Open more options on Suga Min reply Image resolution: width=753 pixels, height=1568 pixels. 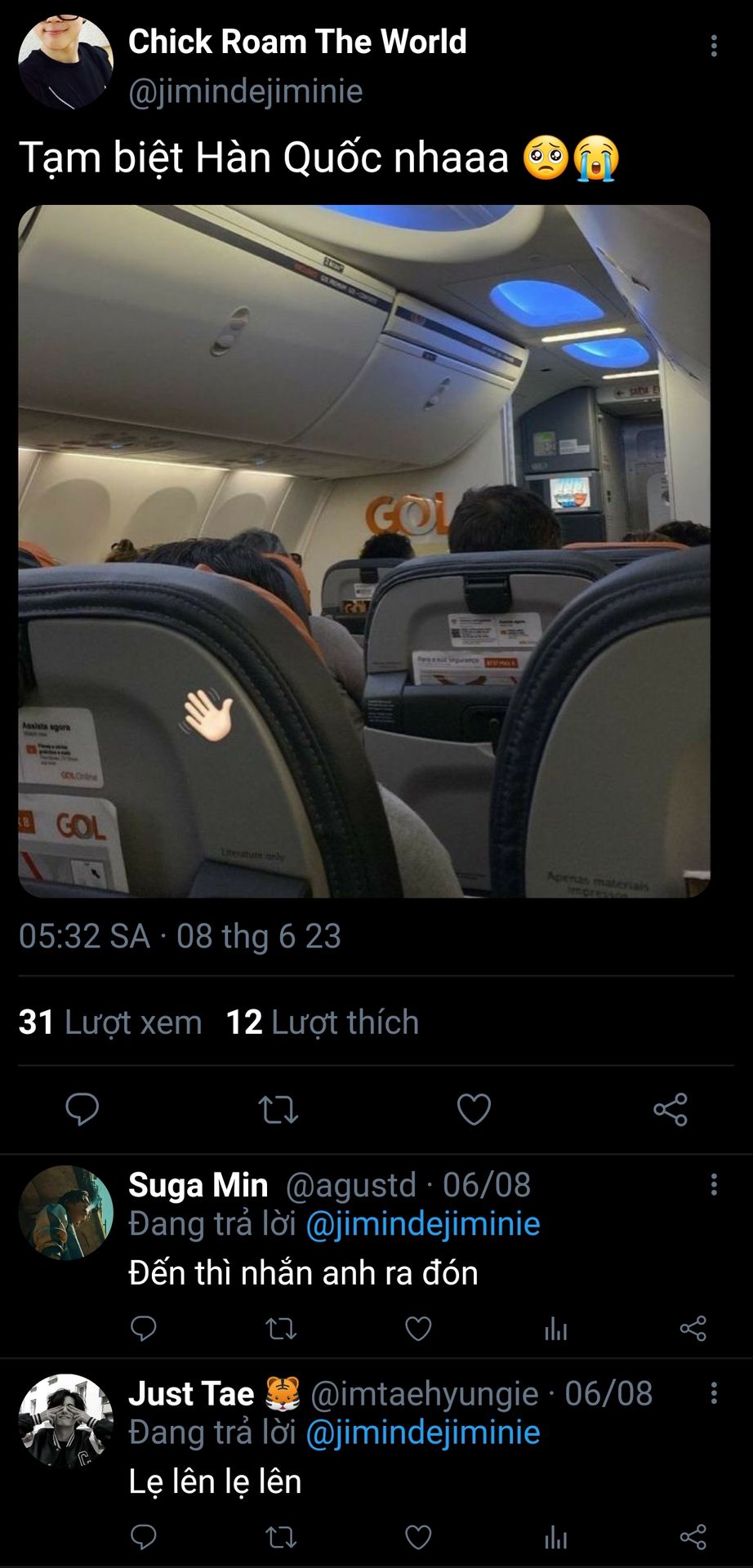coord(714,1185)
